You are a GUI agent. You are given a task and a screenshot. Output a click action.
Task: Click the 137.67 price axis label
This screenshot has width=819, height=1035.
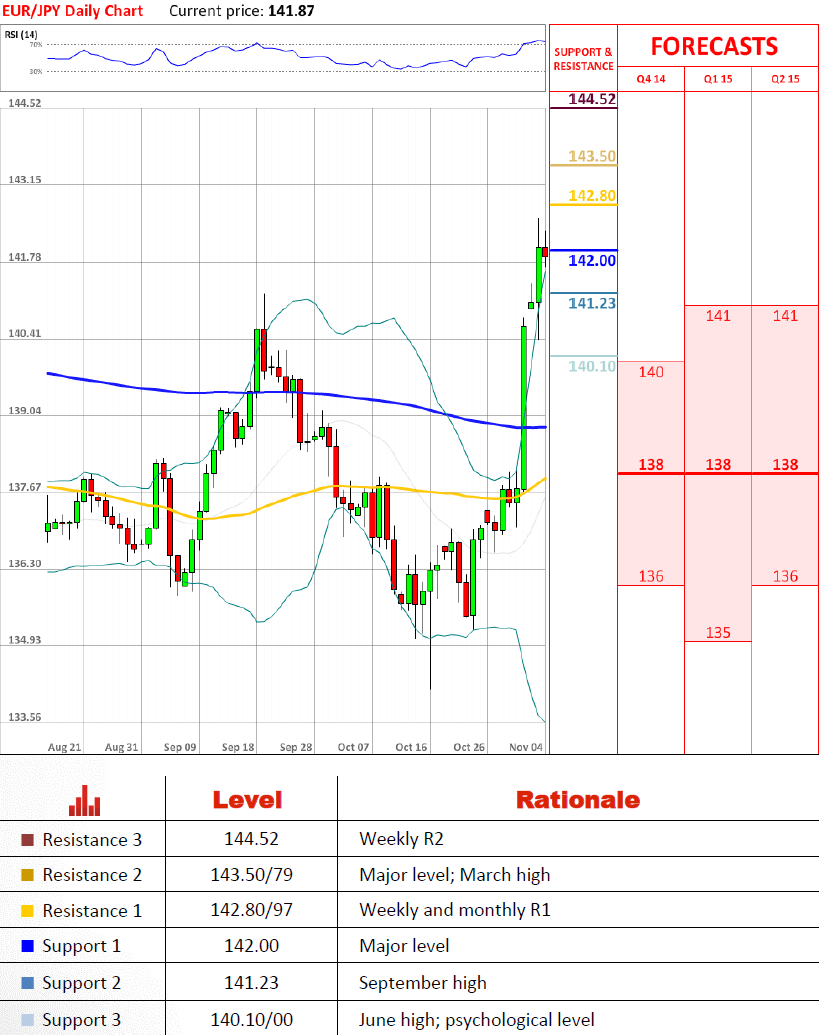[24, 487]
